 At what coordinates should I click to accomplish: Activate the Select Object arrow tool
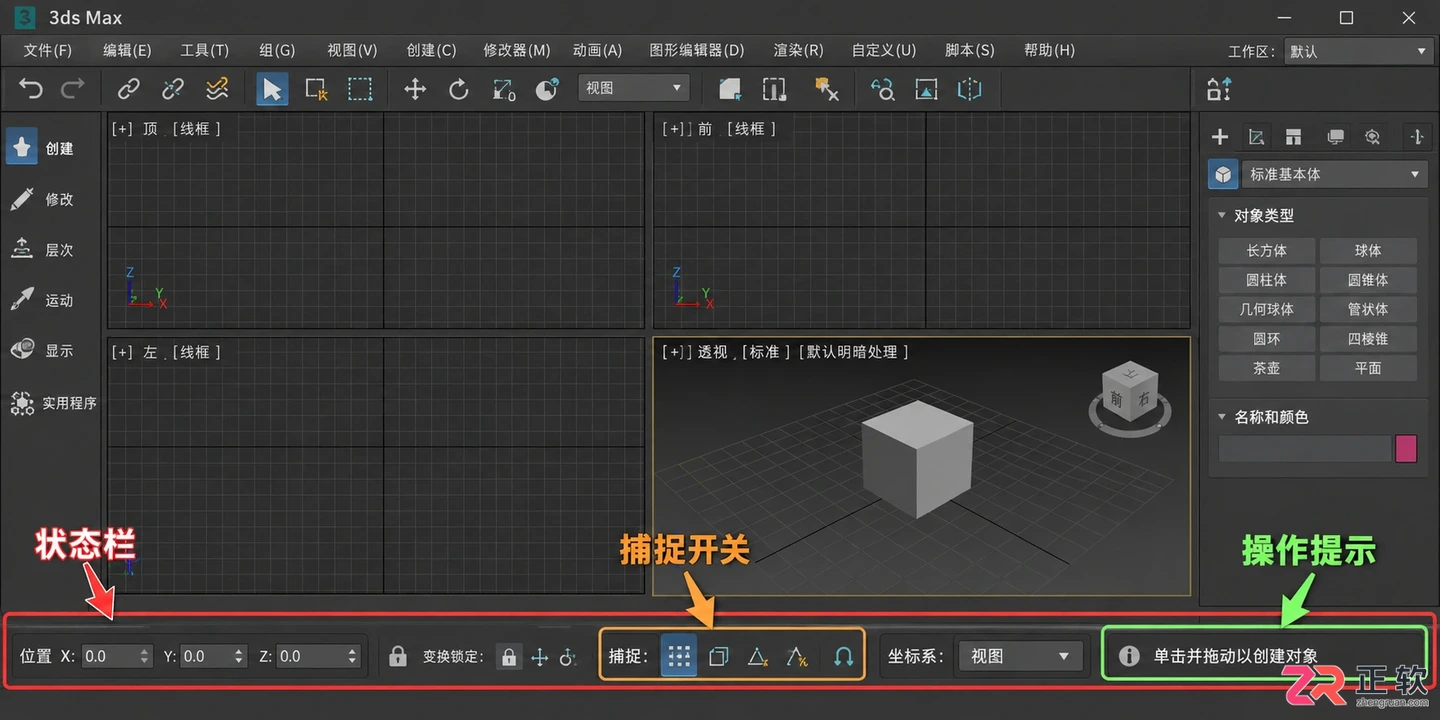click(271, 89)
